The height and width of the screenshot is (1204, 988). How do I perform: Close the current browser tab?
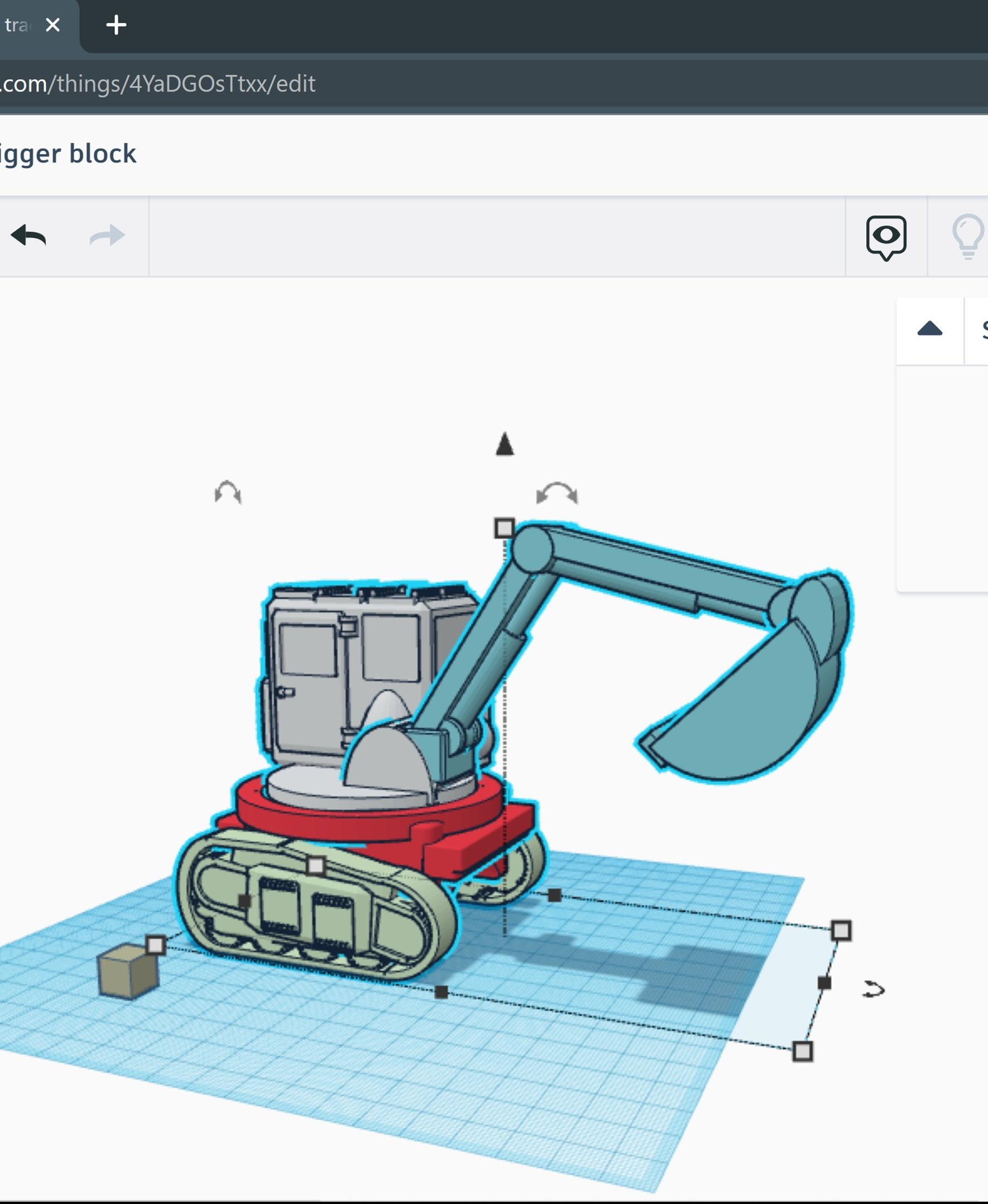(x=52, y=25)
